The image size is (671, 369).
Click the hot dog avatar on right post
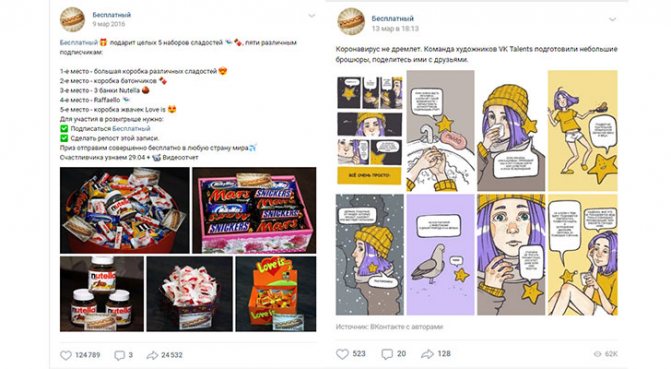[x=351, y=21]
